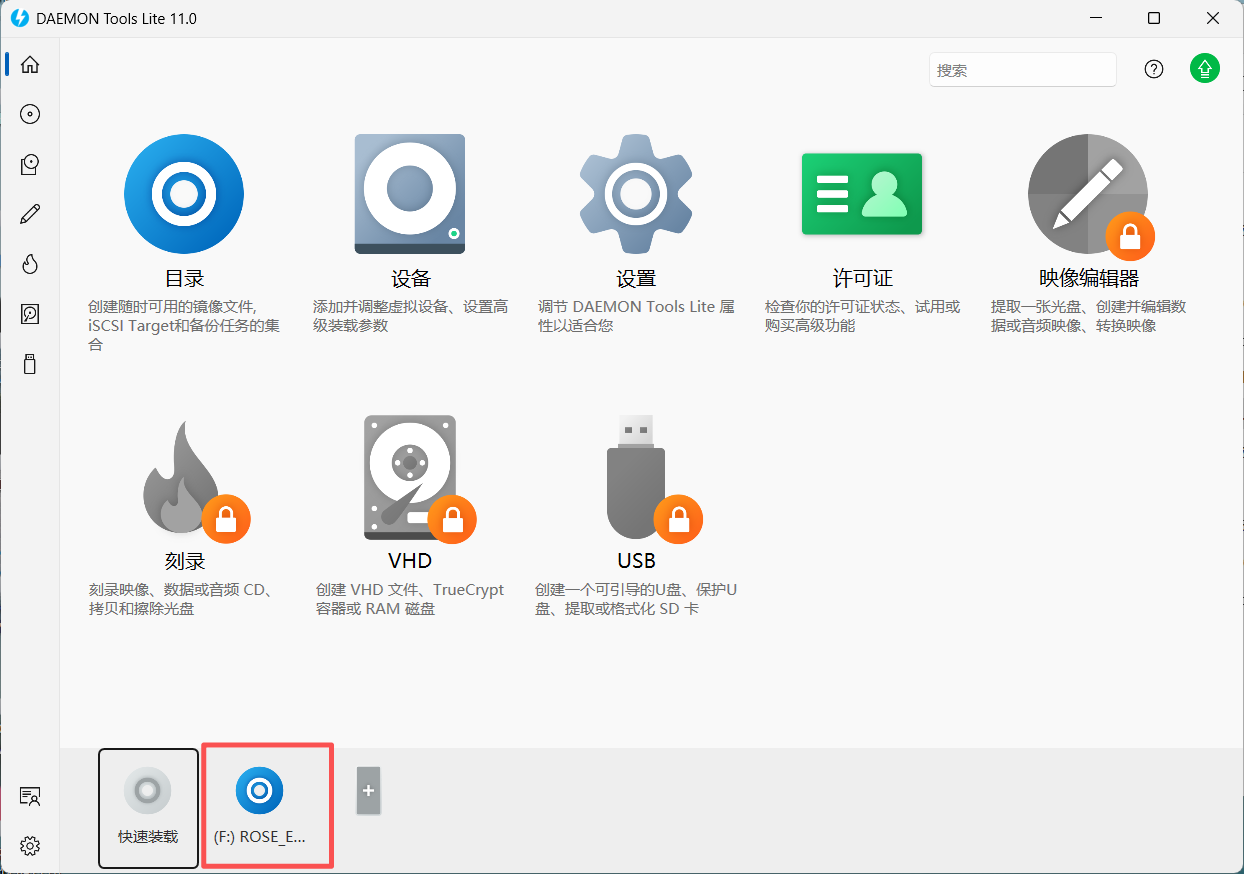Add a new drive with the plus tile
Viewport: 1244px width, 874px height.
[x=368, y=790]
